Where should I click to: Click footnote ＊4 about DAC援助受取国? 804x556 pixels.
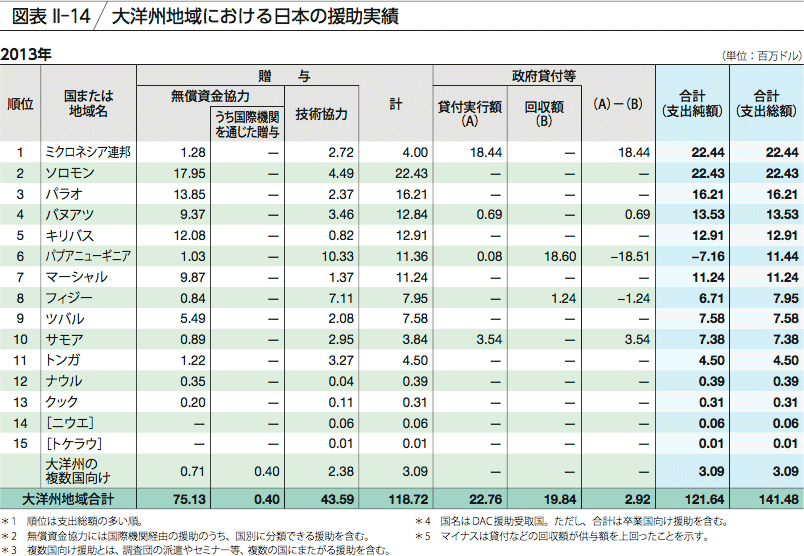pyautogui.click(x=571, y=522)
